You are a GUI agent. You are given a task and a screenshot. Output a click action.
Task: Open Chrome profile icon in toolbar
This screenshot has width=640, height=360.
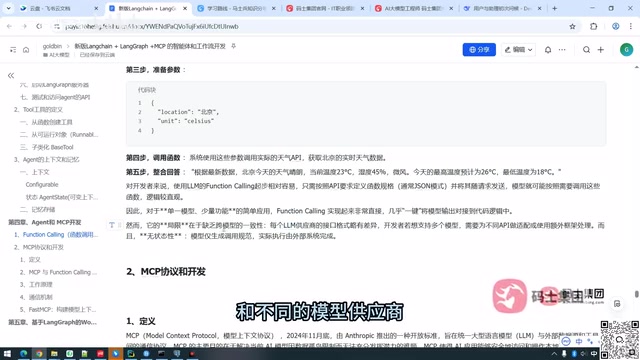point(616,27)
